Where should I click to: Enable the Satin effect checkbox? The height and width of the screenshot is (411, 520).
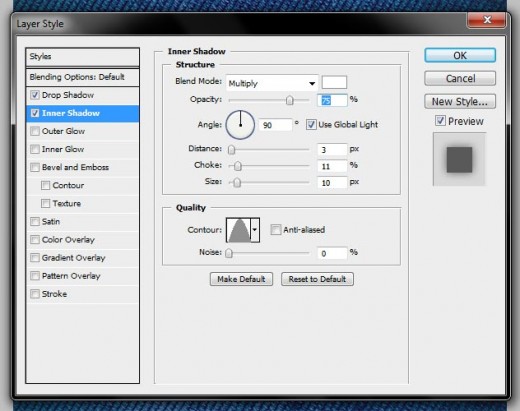tap(35, 221)
